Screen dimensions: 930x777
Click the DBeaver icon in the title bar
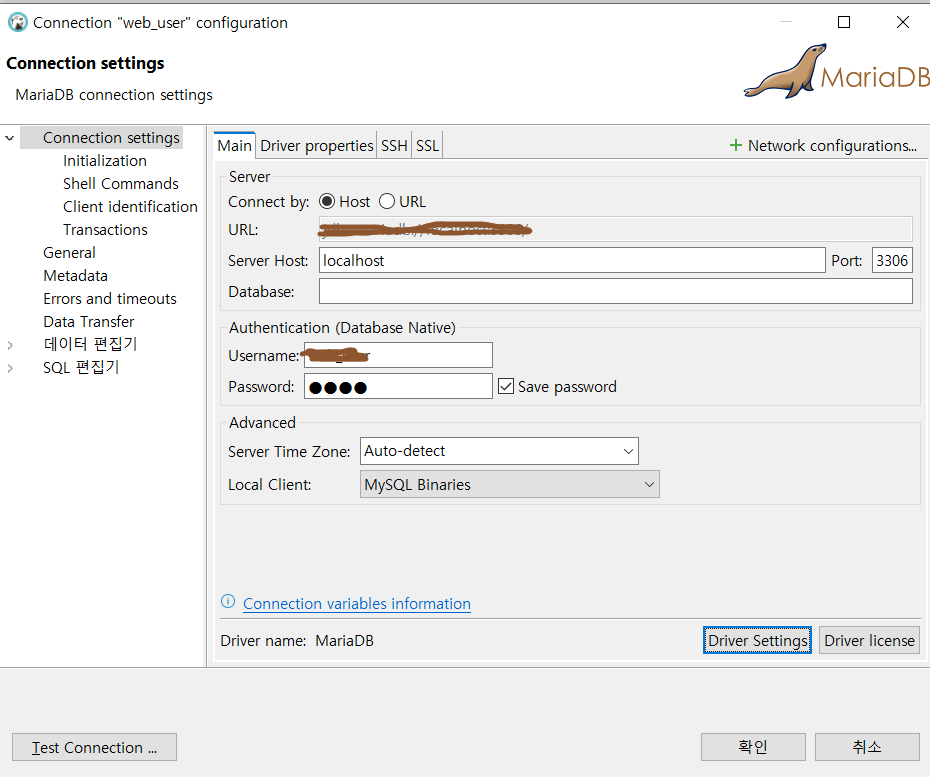[x=18, y=23]
